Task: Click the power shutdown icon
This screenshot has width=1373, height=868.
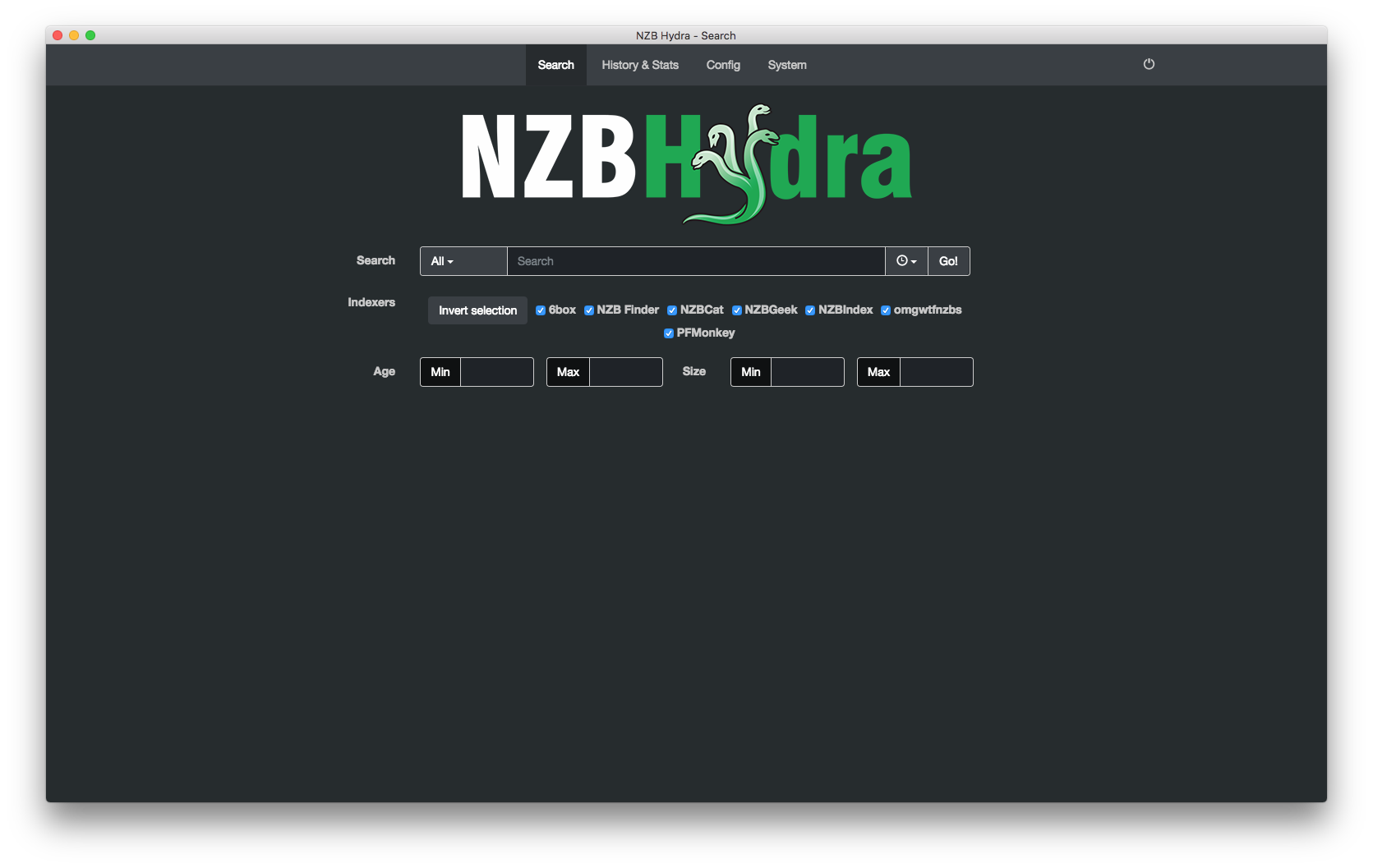Action: tap(1149, 64)
